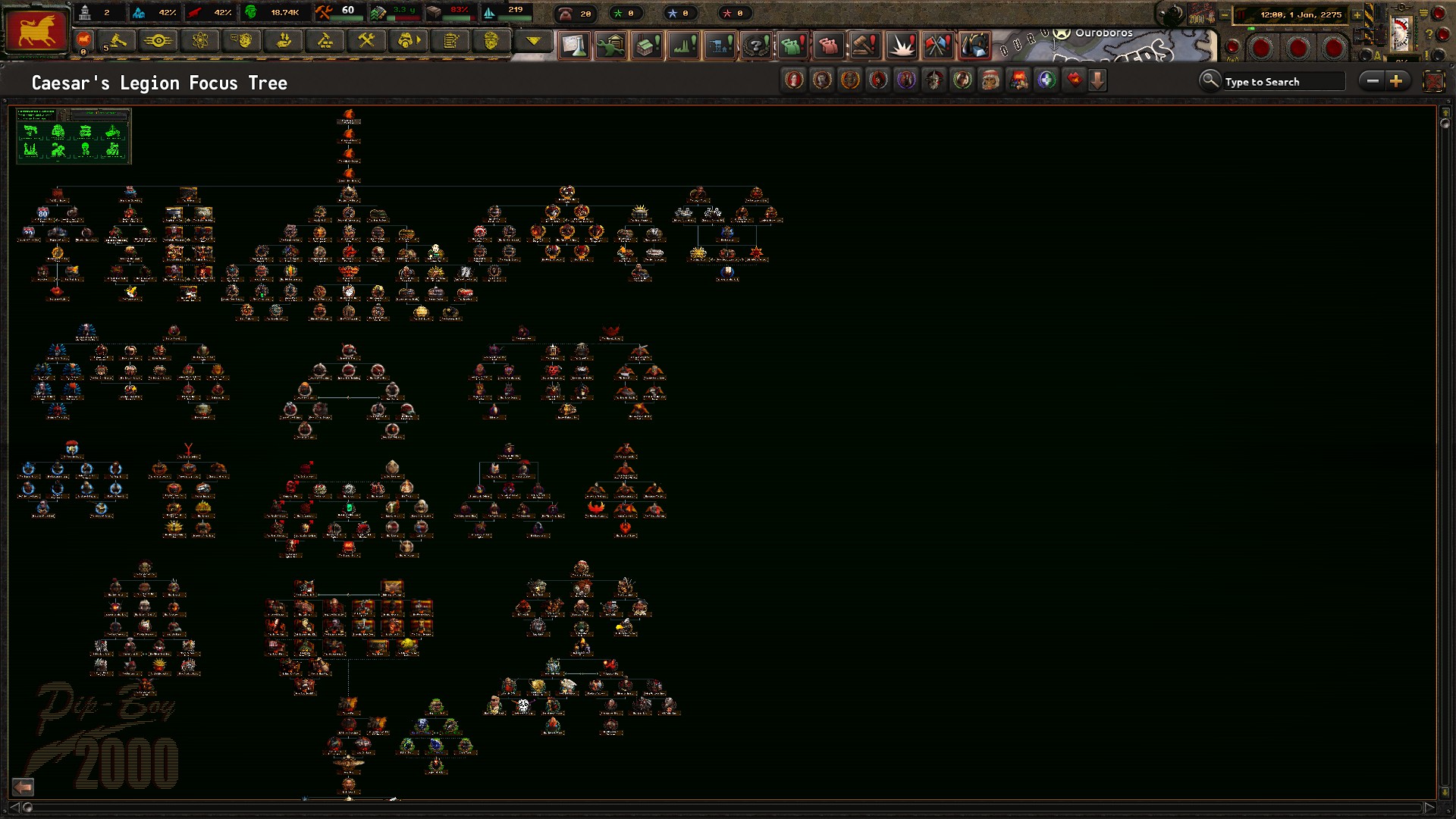Screen dimensions: 1456x819
Task: Toggle the horned helmet mask focus filter
Action: (934, 80)
